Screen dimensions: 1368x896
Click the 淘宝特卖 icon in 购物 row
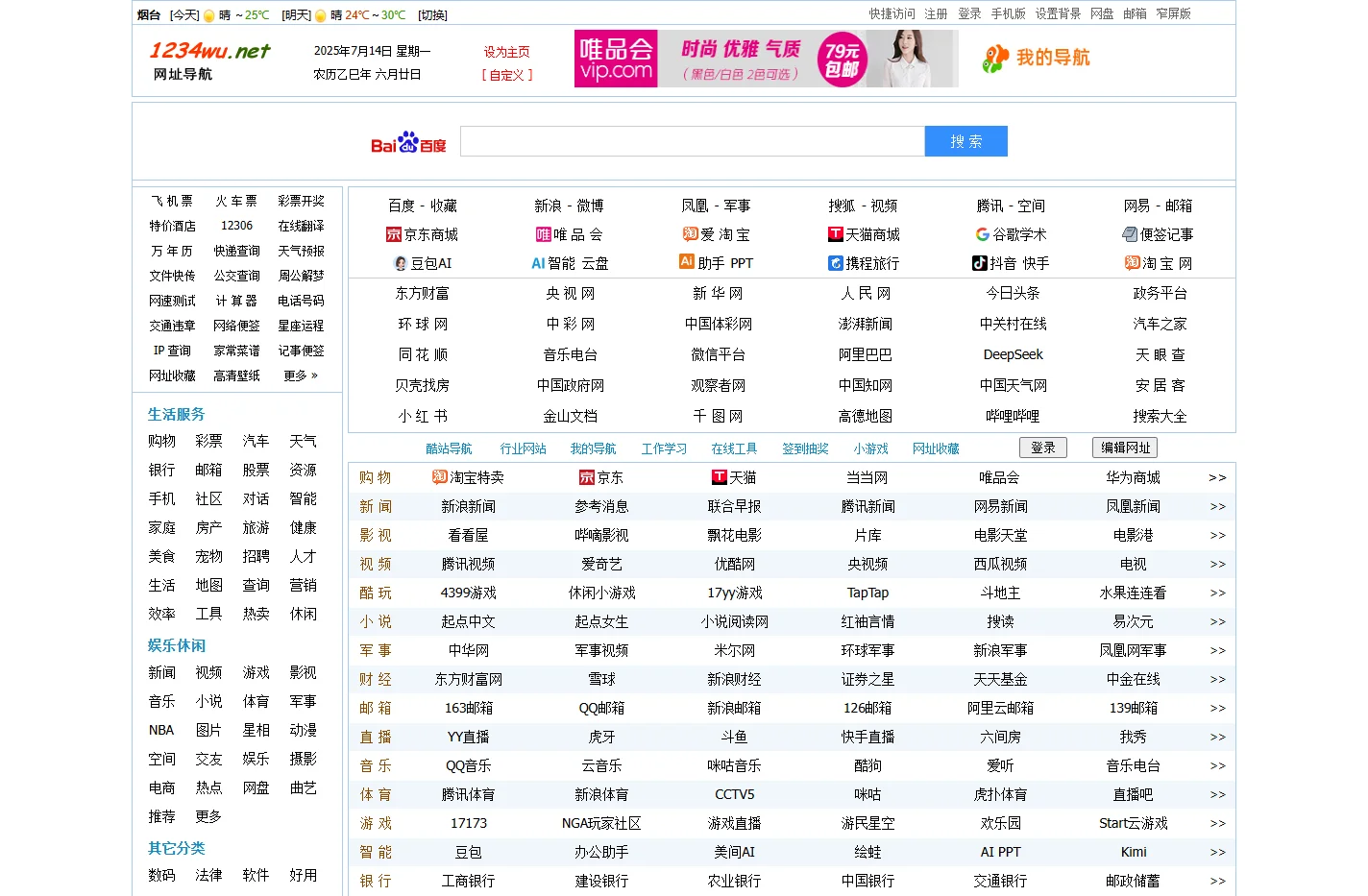[x=440, y=476]
